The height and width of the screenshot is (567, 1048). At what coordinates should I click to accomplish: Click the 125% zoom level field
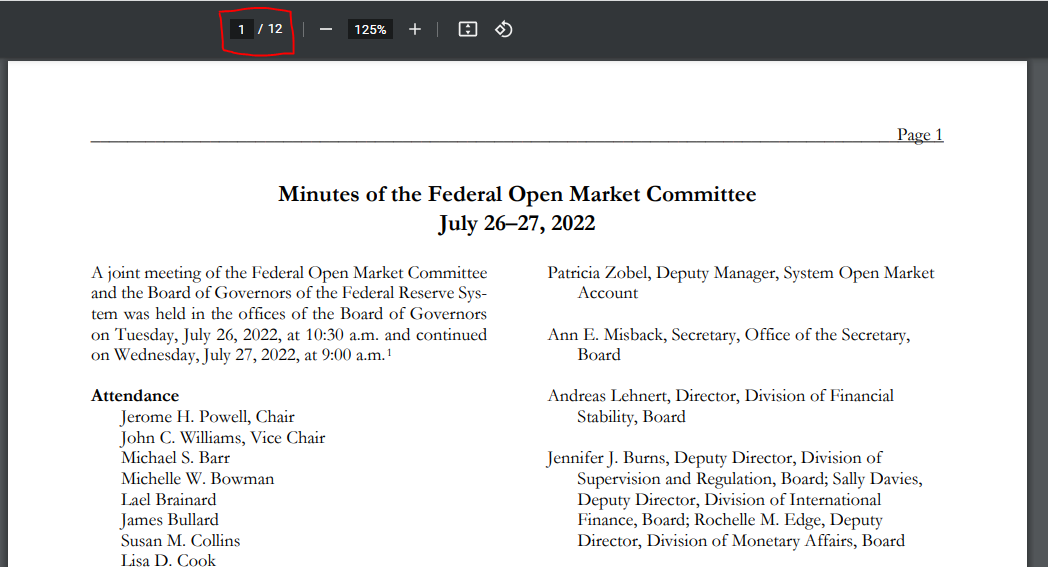coord(370,29)
